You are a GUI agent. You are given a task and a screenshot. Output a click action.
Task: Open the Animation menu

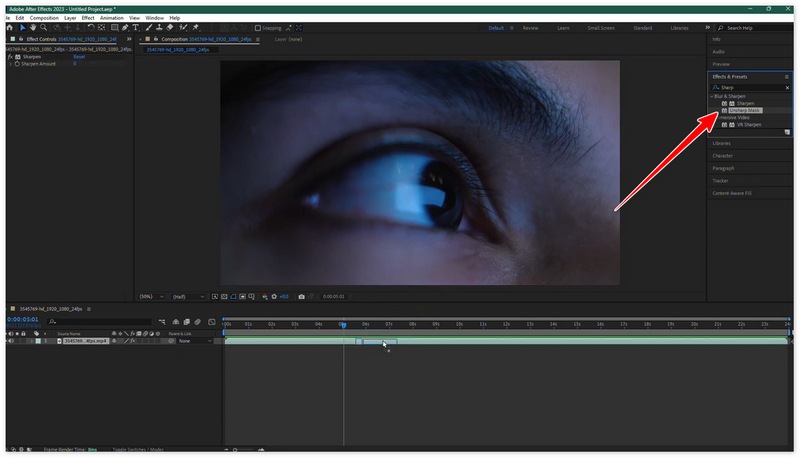(x=114, y=18)
